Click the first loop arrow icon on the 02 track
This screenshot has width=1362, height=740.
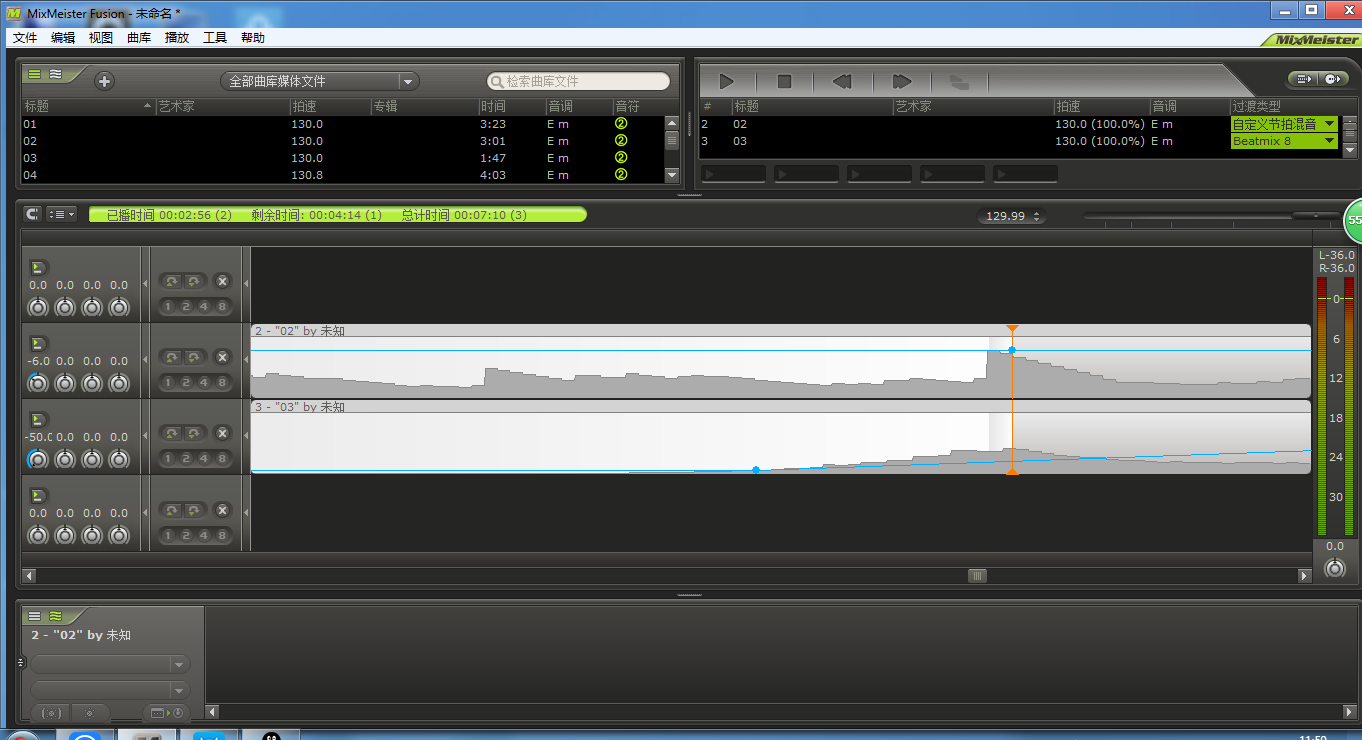coord(172,358)
